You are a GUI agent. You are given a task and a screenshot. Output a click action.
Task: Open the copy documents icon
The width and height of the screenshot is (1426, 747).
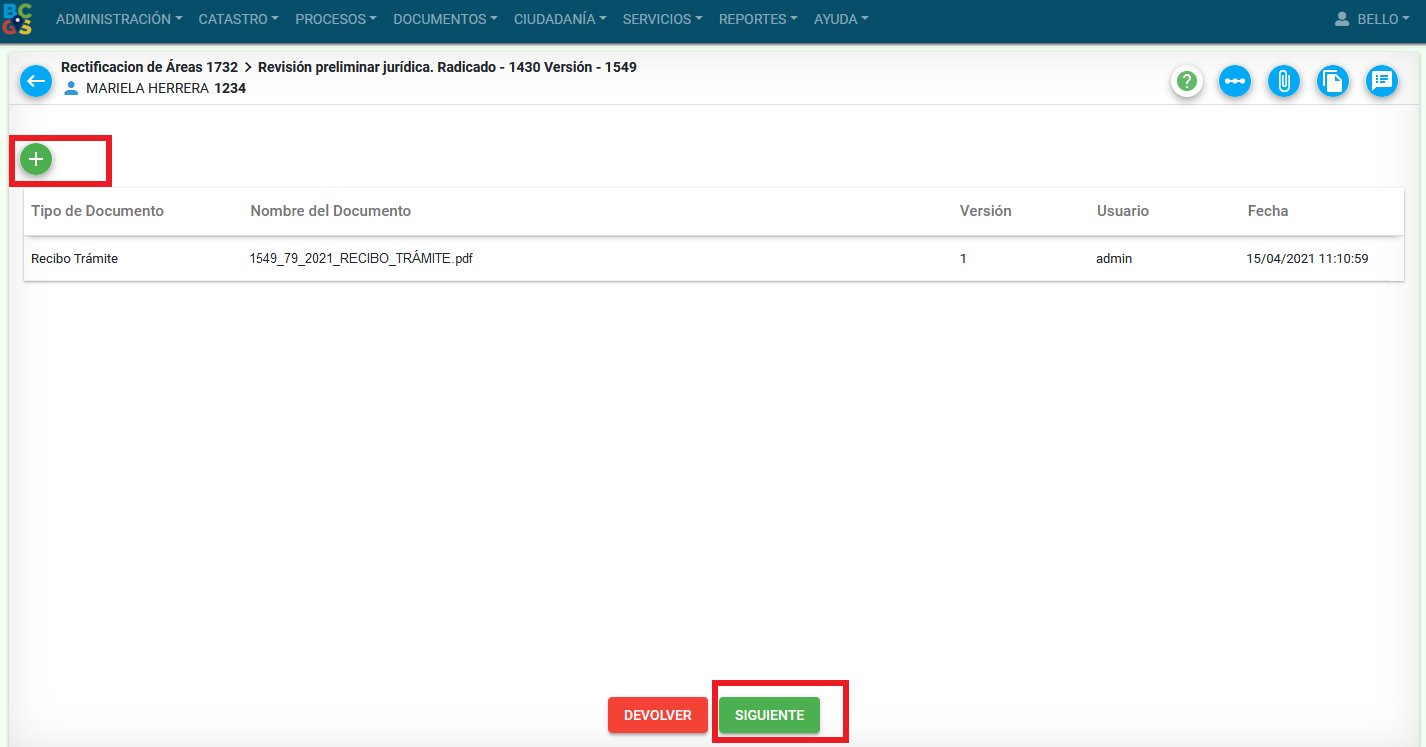point(1332,82)
